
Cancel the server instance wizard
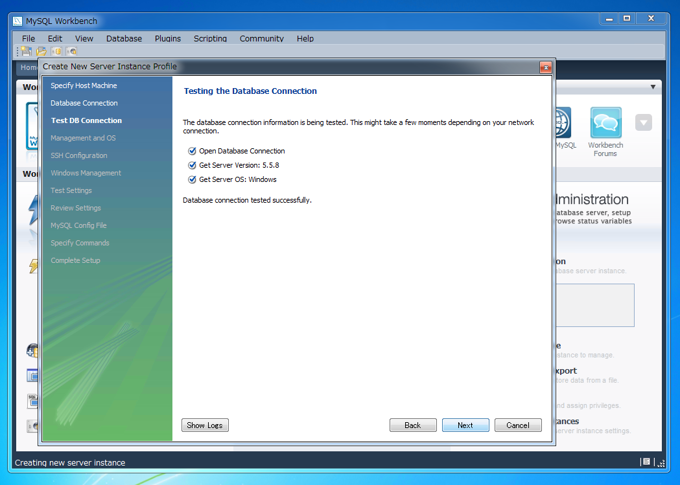point(518,425)
